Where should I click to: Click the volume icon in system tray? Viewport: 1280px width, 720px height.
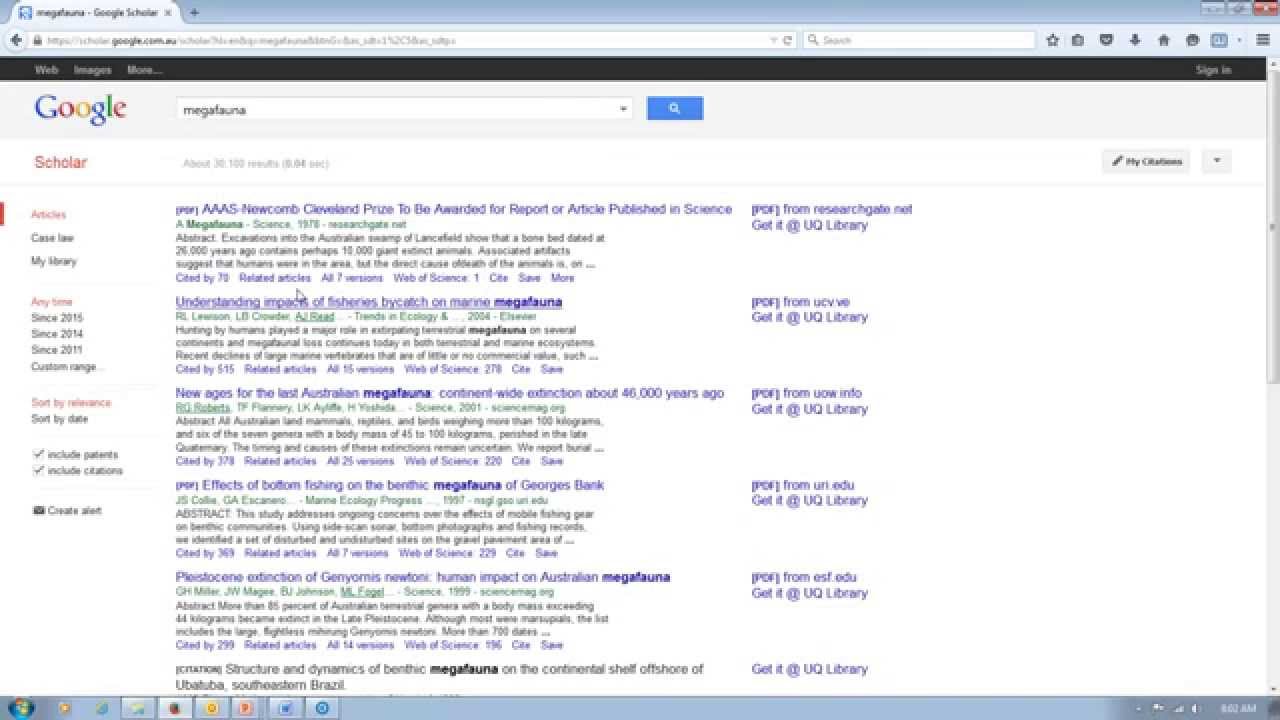coord(1196,708)
